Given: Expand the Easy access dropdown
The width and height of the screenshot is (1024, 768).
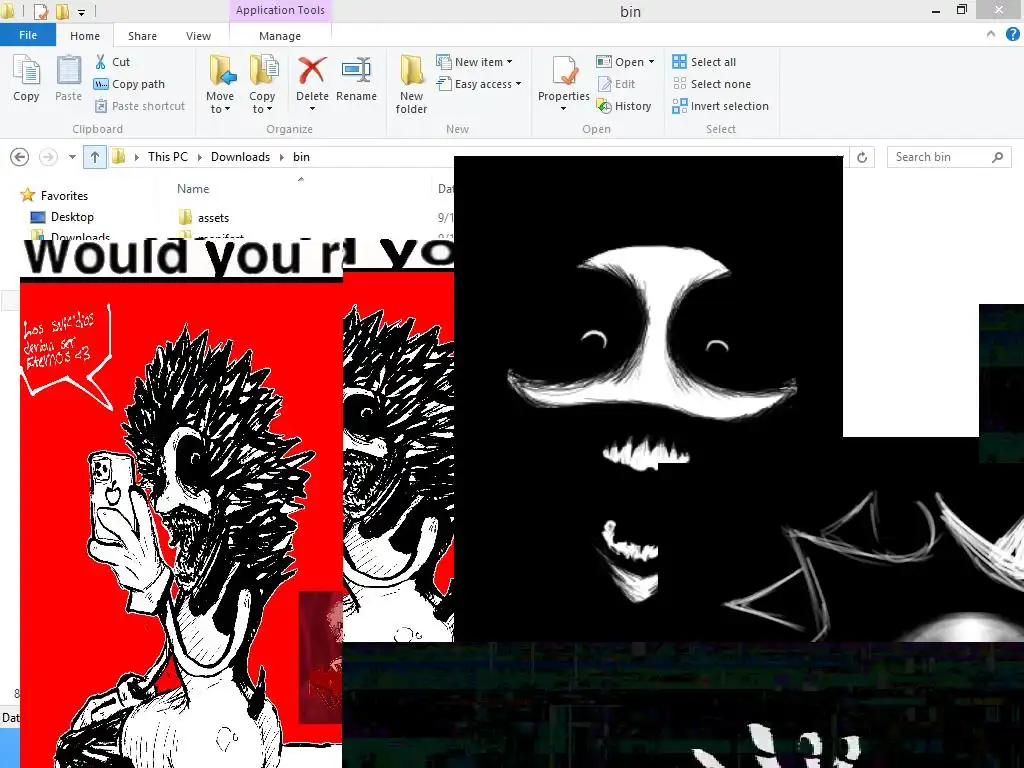Looking at the screenshot, I should [x=519, y=84].
